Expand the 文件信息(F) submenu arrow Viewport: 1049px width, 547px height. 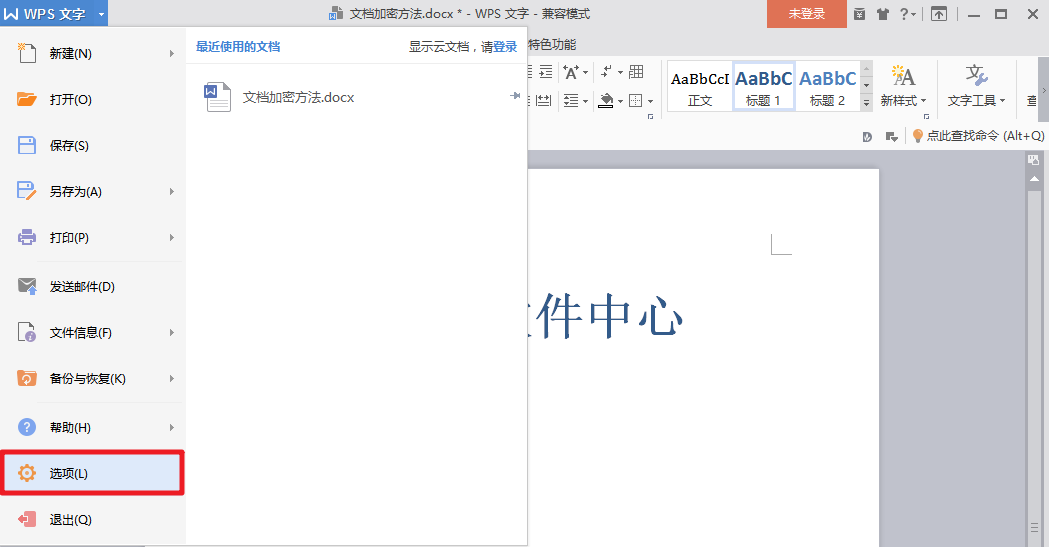(172, 332)
